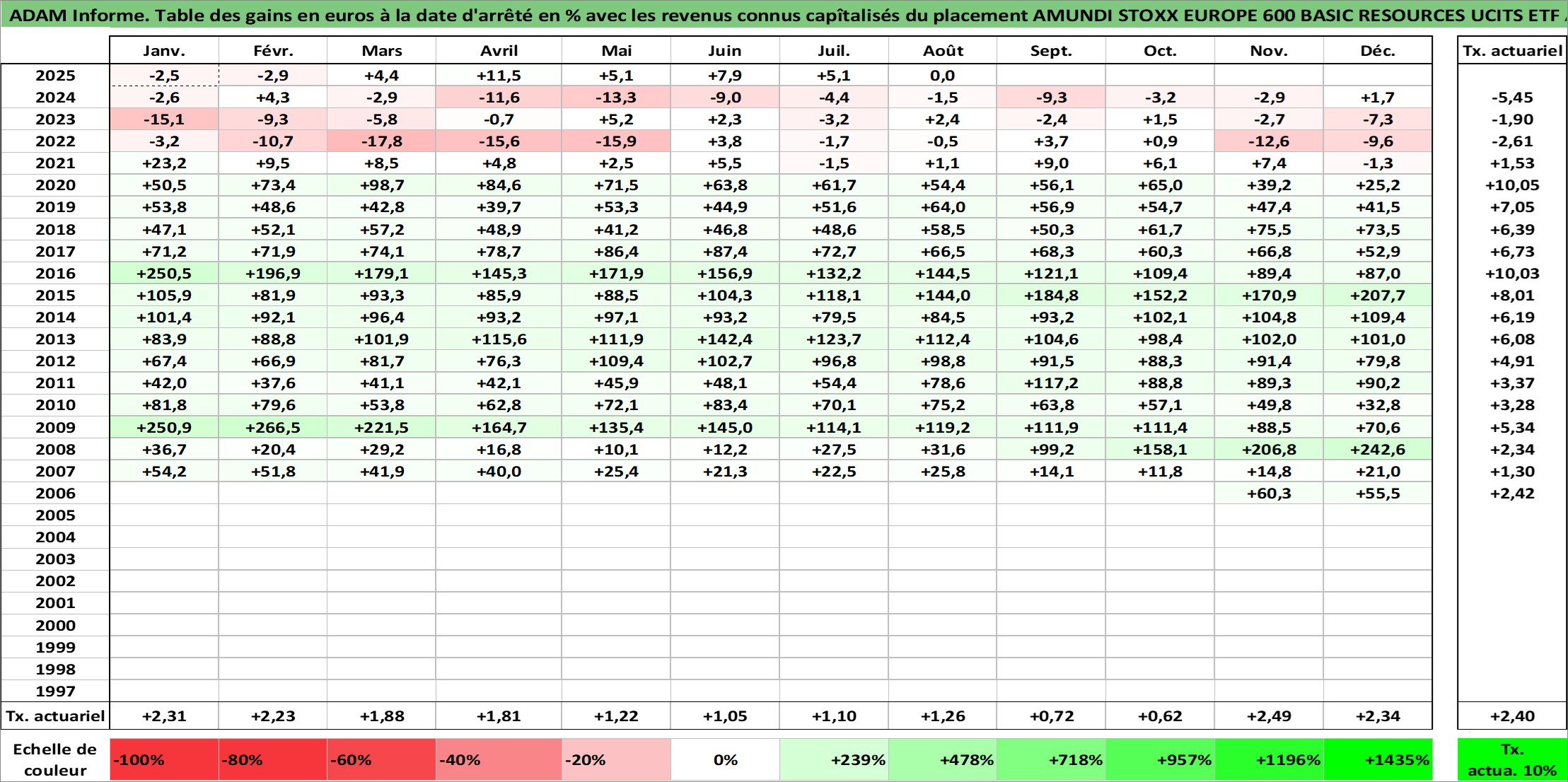Click the Tx. actuariel column header at right
1568x782 pixels.
(x=1513, y=51)
